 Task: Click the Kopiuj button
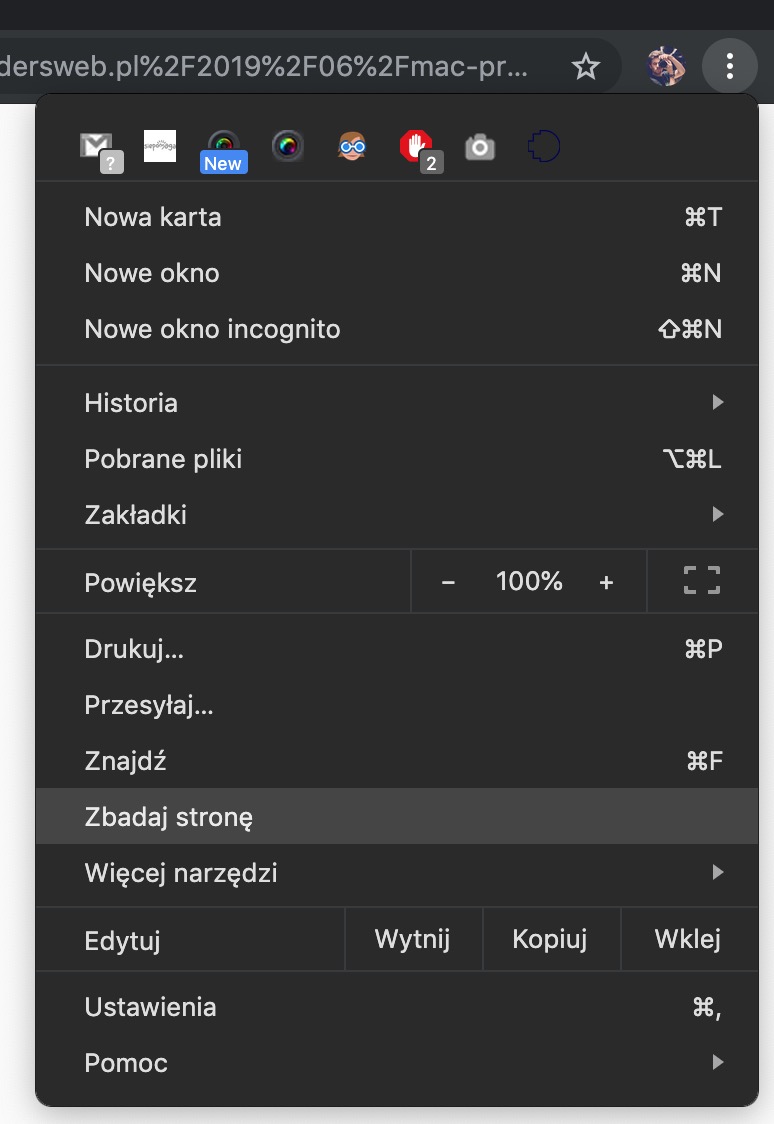point(550,939)
